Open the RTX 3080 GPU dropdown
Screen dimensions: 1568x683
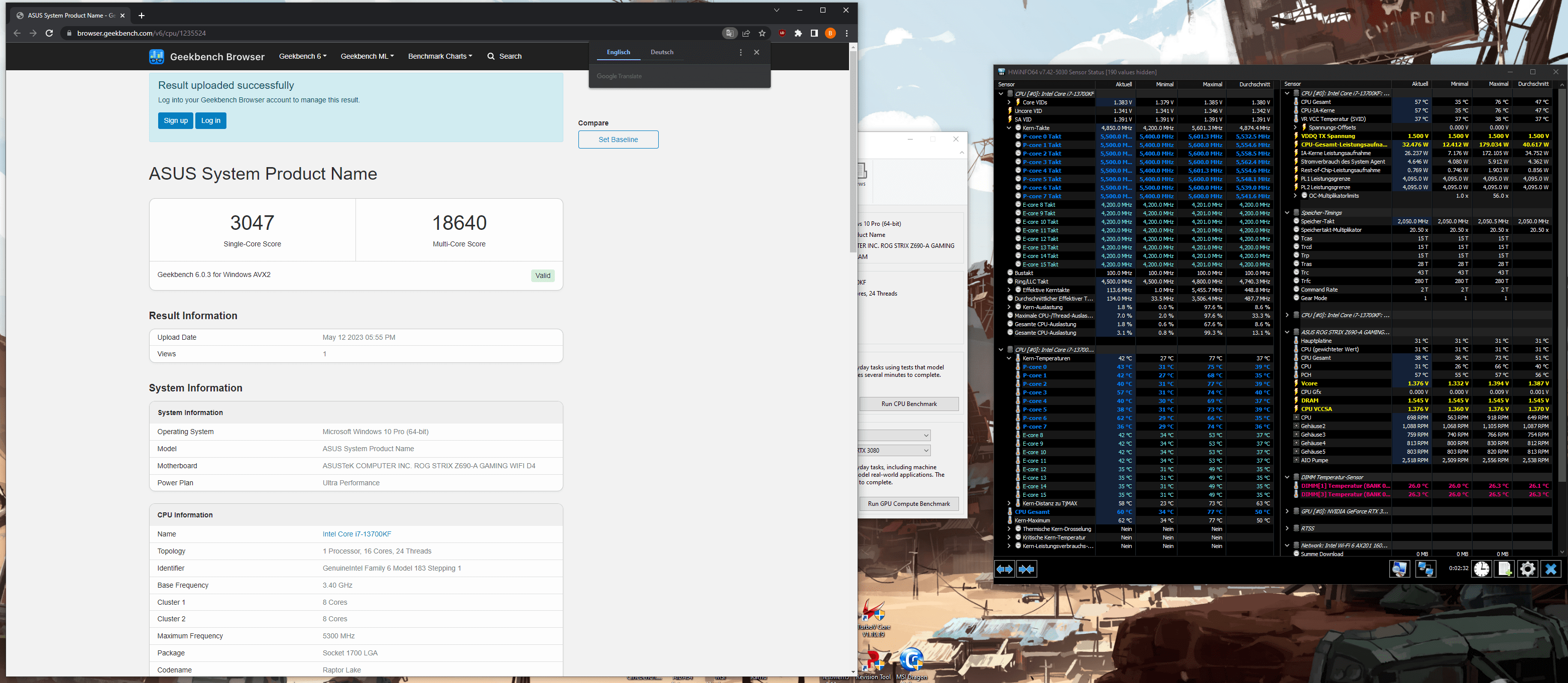tap(894, 451)
